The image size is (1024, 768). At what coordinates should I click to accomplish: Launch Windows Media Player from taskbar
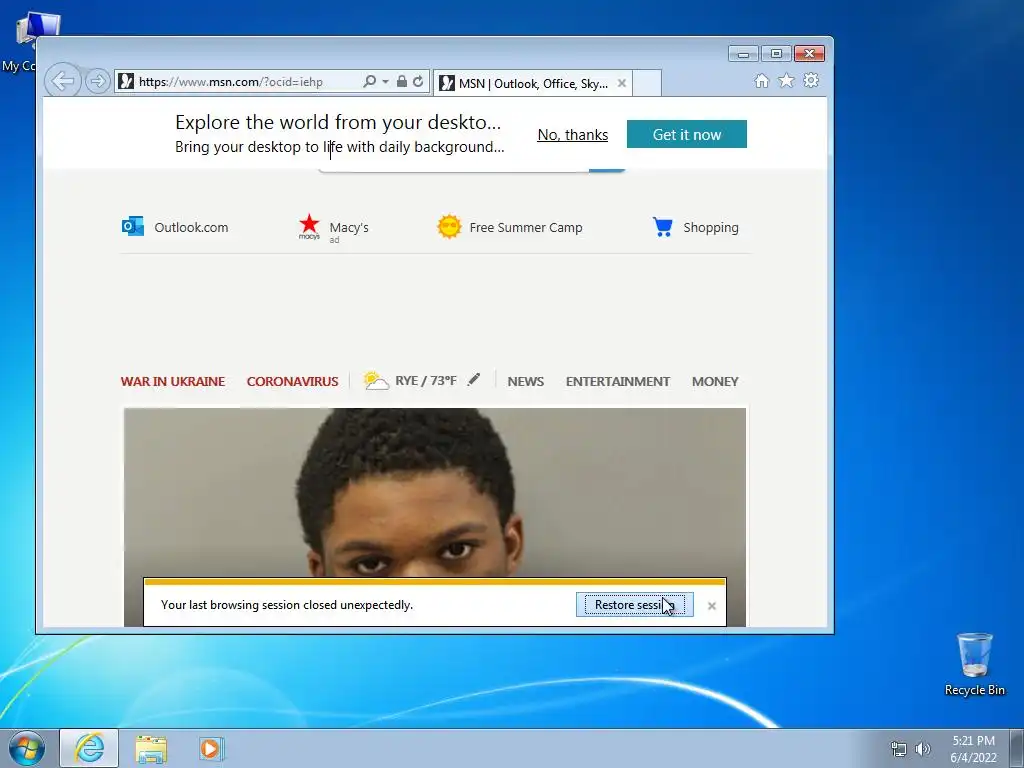coord(212,748)
